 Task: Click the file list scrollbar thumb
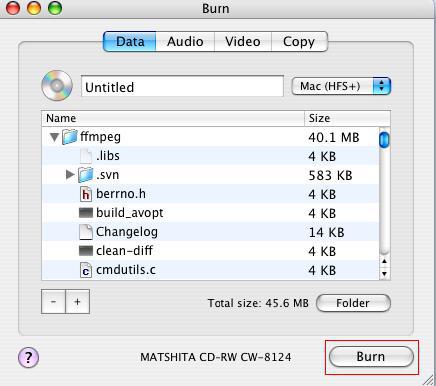(384, 140)
